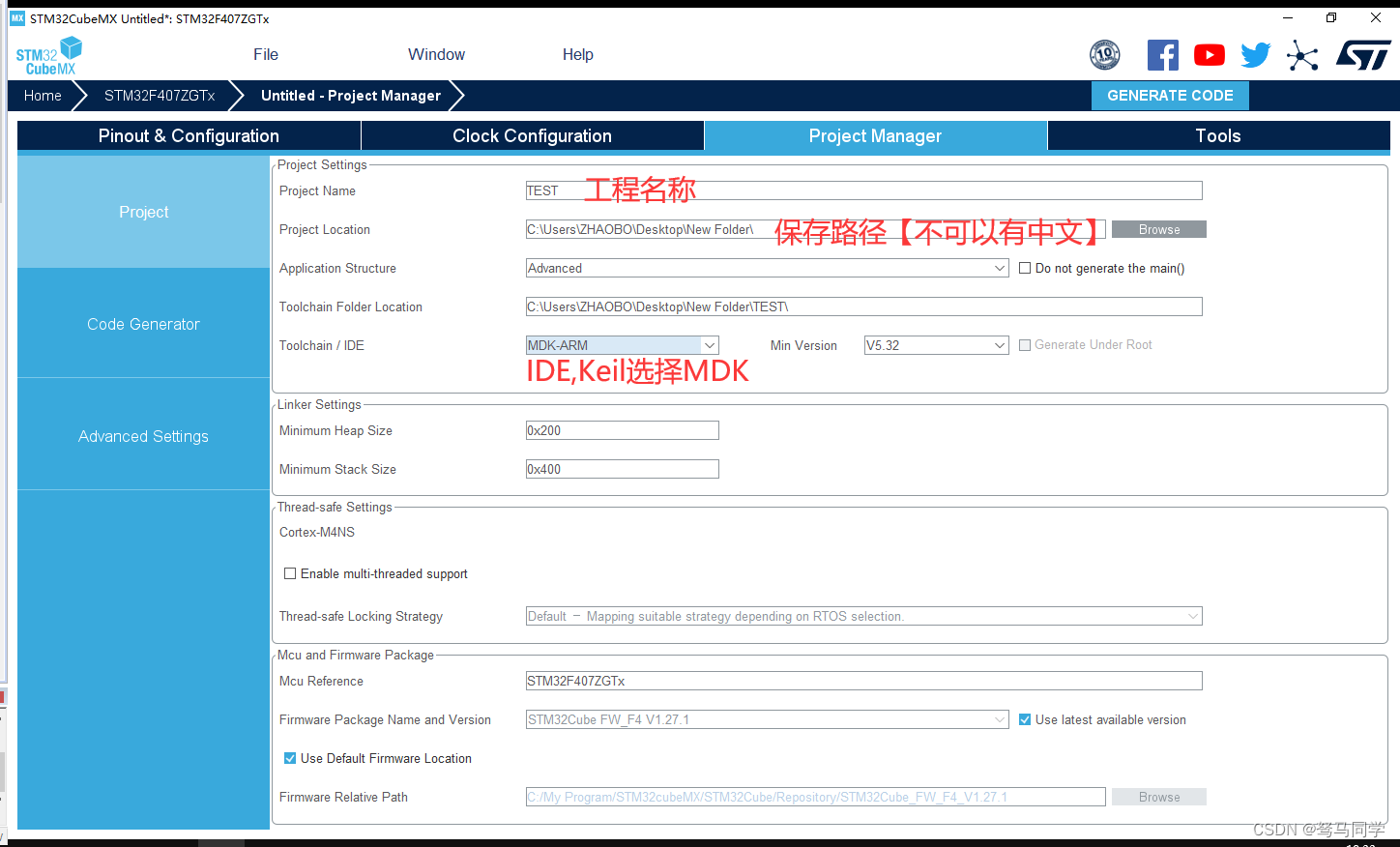Viewport: 1400px width, 847px height.
Task: Switch to Pinout & Configuration tab
Action: click(189, 136)
